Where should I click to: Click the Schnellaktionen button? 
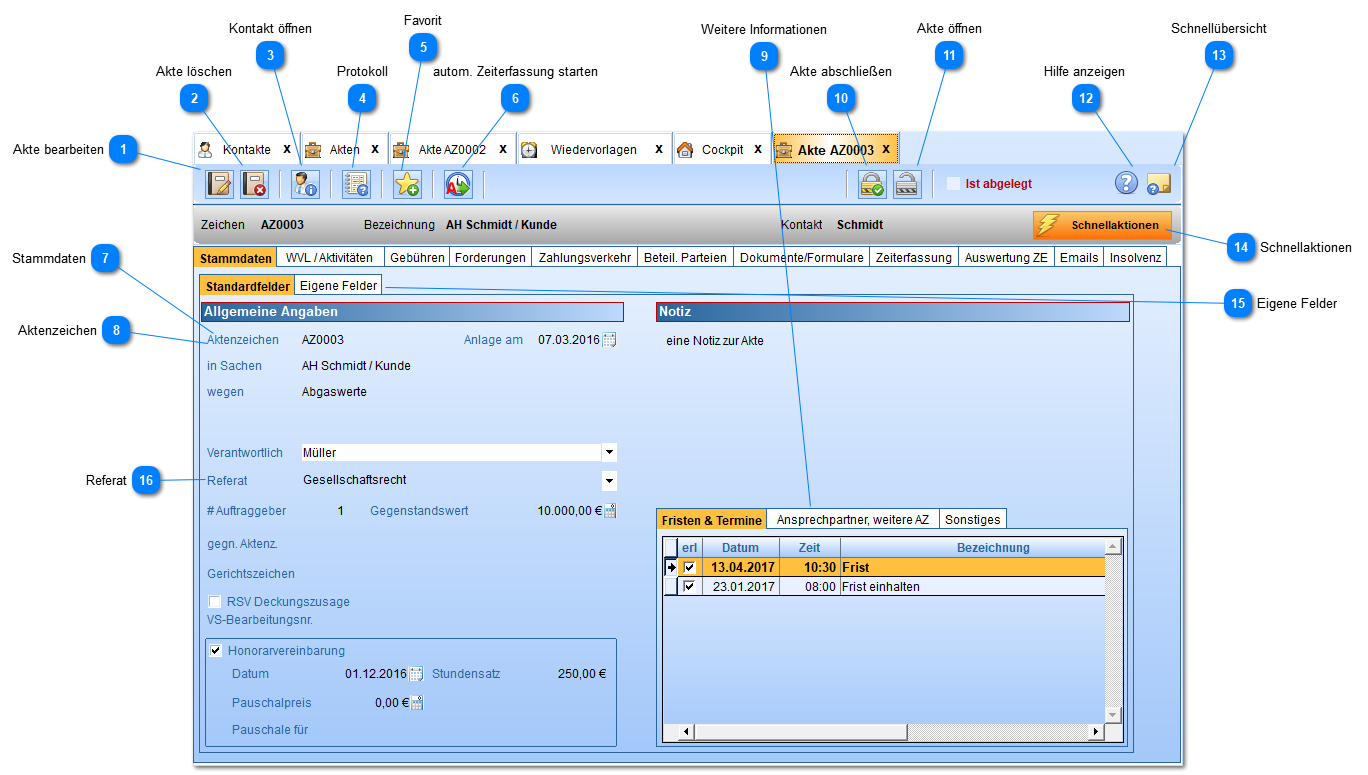pyautogui.click(x=1101, y=225)
